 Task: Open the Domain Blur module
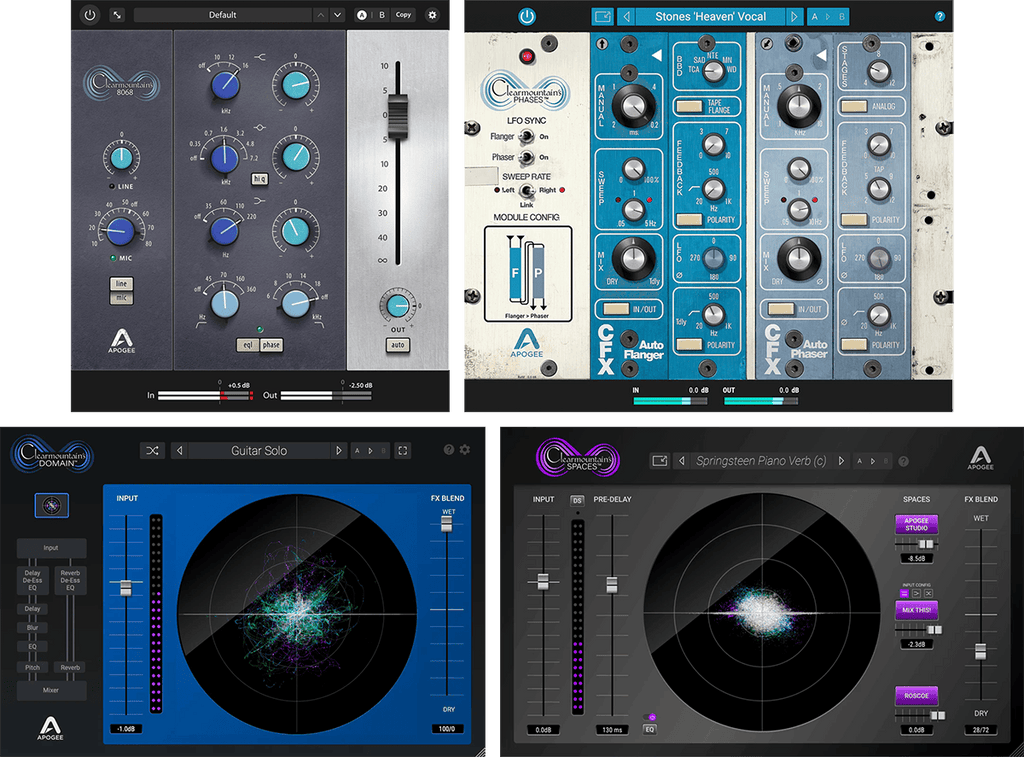coord(32,628)
